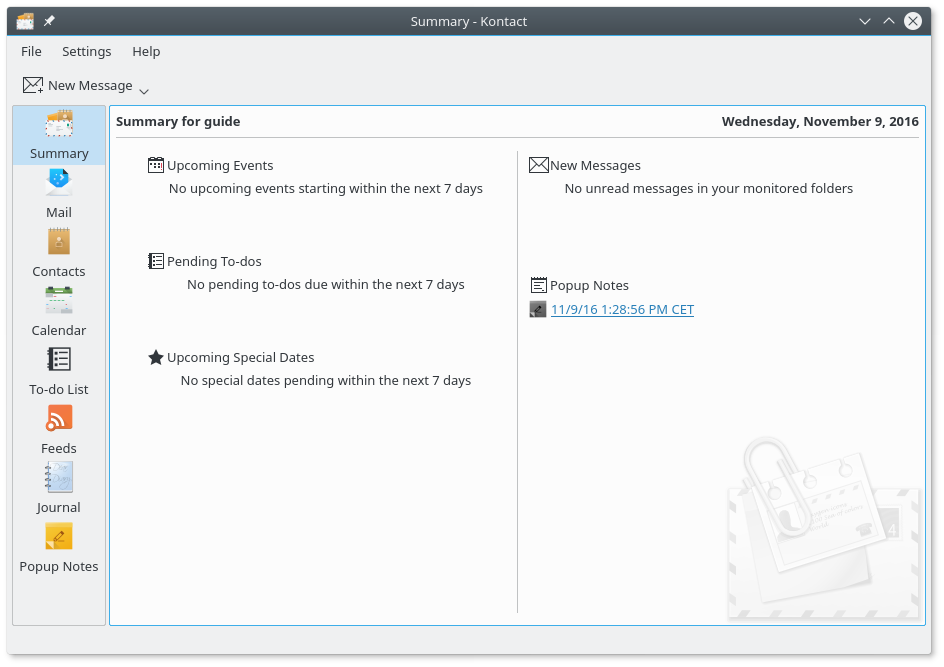This screenshot has height=667, width=944.
Task: Click the Popup Notes header icon
Action: coord(539,285)
